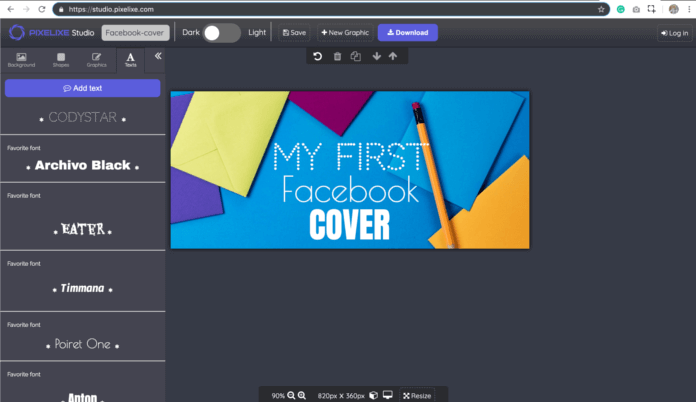The height and width of the screenshot is (402, 696).
Task: Bring layer forward with the up arrow
Action: coord(393,57)
